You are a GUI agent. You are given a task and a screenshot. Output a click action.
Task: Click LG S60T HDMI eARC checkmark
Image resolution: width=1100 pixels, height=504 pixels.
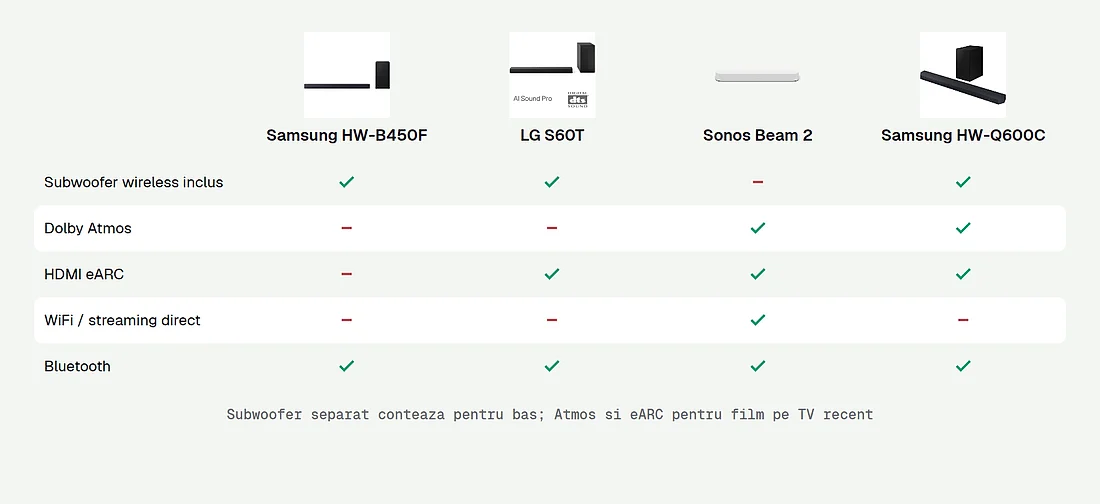tap(552, 274)
